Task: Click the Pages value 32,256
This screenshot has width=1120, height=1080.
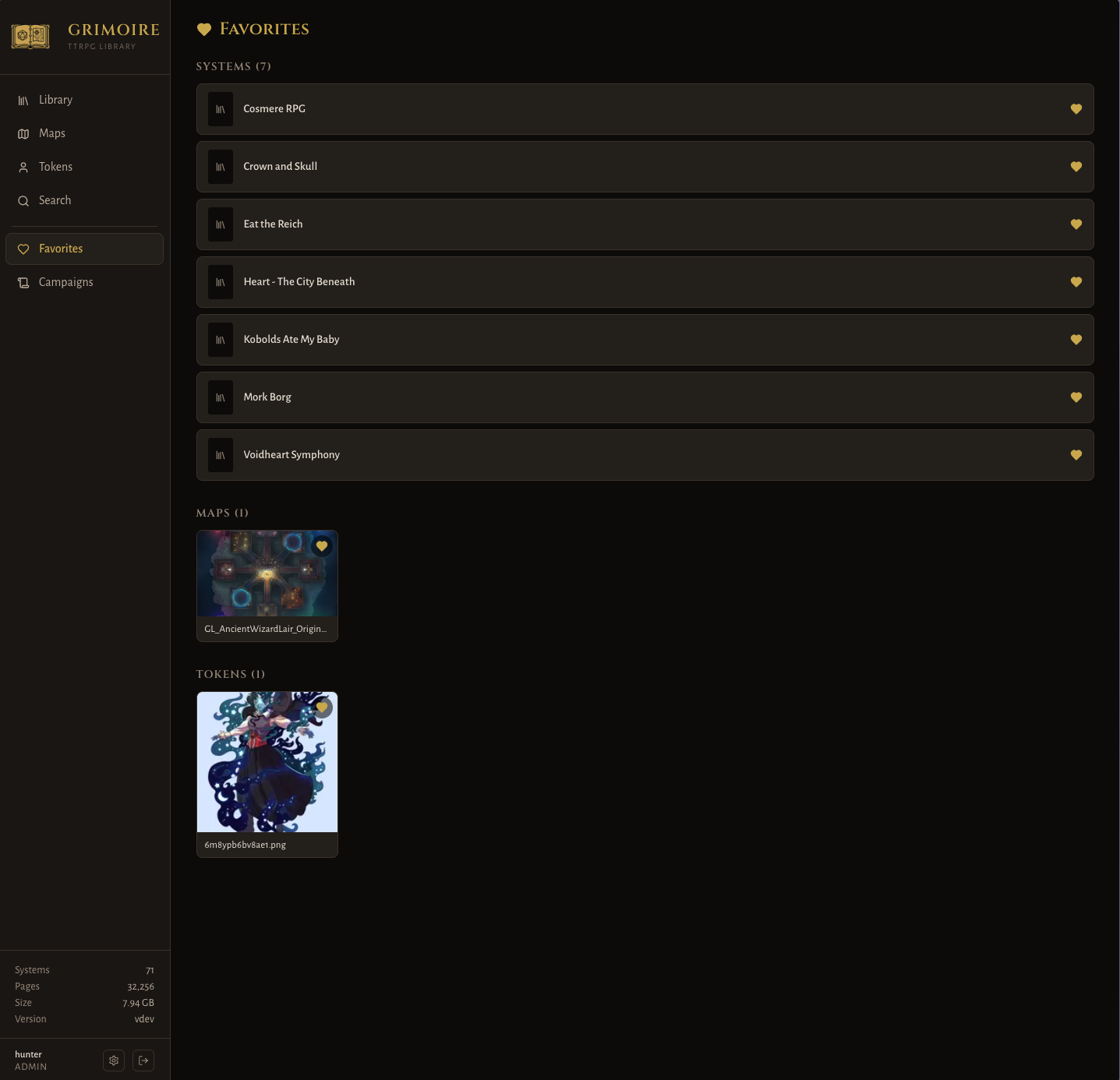Action: coord(141,987)
